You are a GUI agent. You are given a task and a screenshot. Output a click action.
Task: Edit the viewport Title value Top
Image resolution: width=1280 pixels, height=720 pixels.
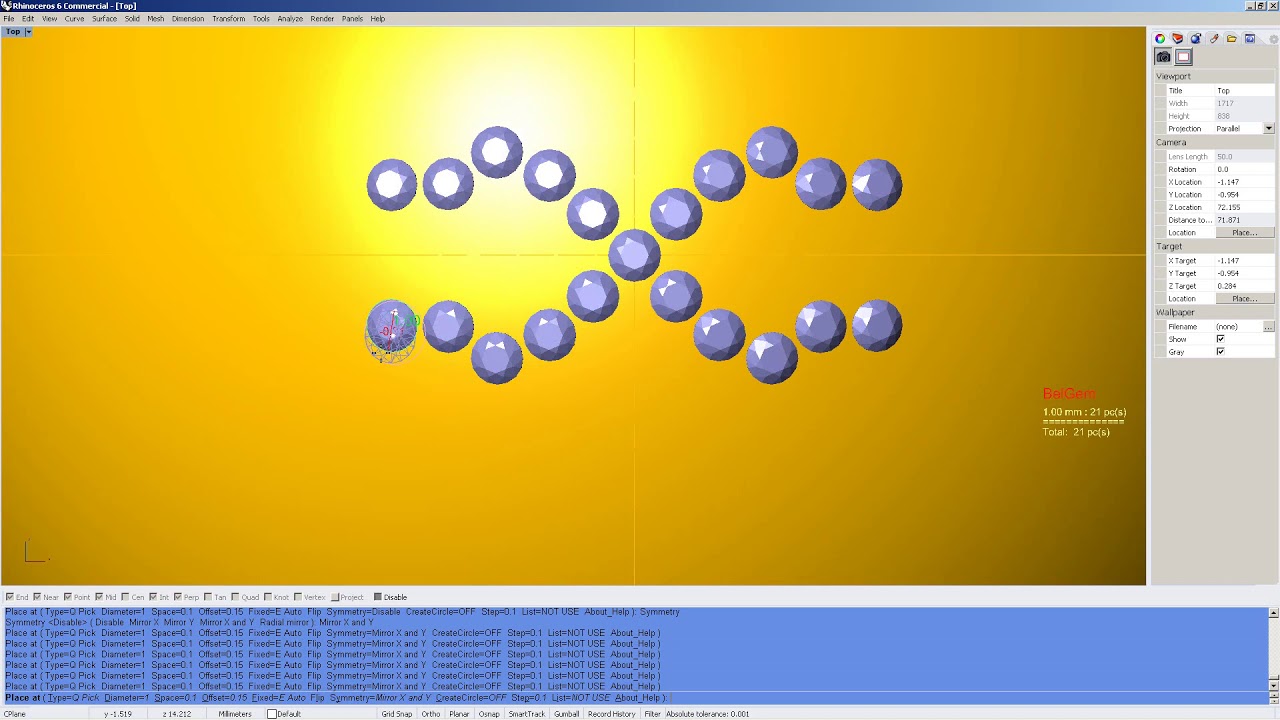[1245, 91]
